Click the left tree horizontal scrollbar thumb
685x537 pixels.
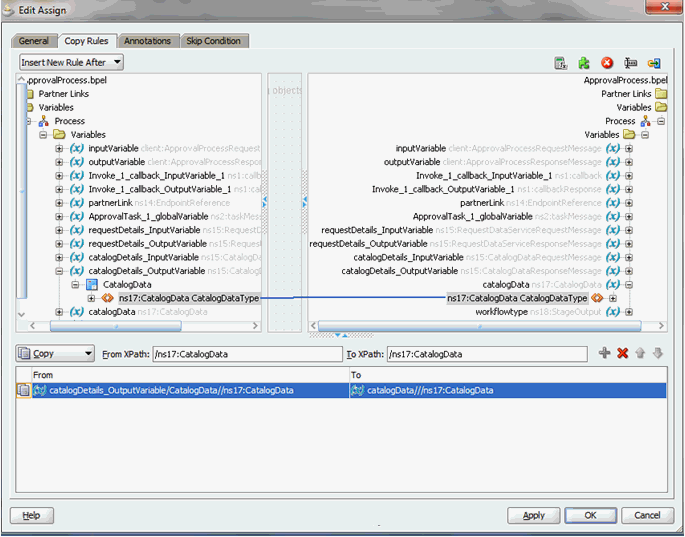pos(116,326)
